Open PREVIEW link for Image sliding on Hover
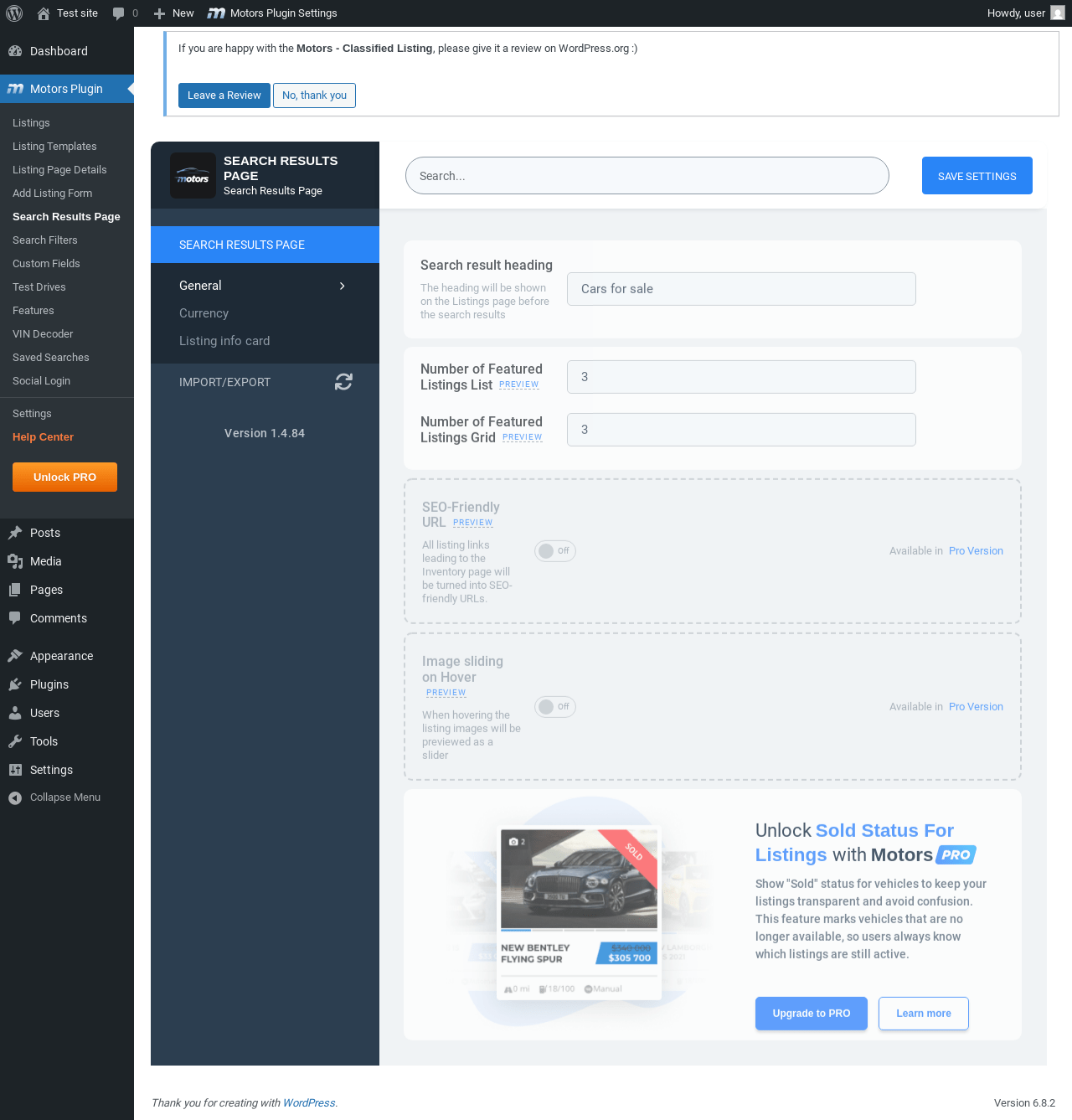Image resolution: width=1072 pixels, height=1120 pixels. click(446, 694)
